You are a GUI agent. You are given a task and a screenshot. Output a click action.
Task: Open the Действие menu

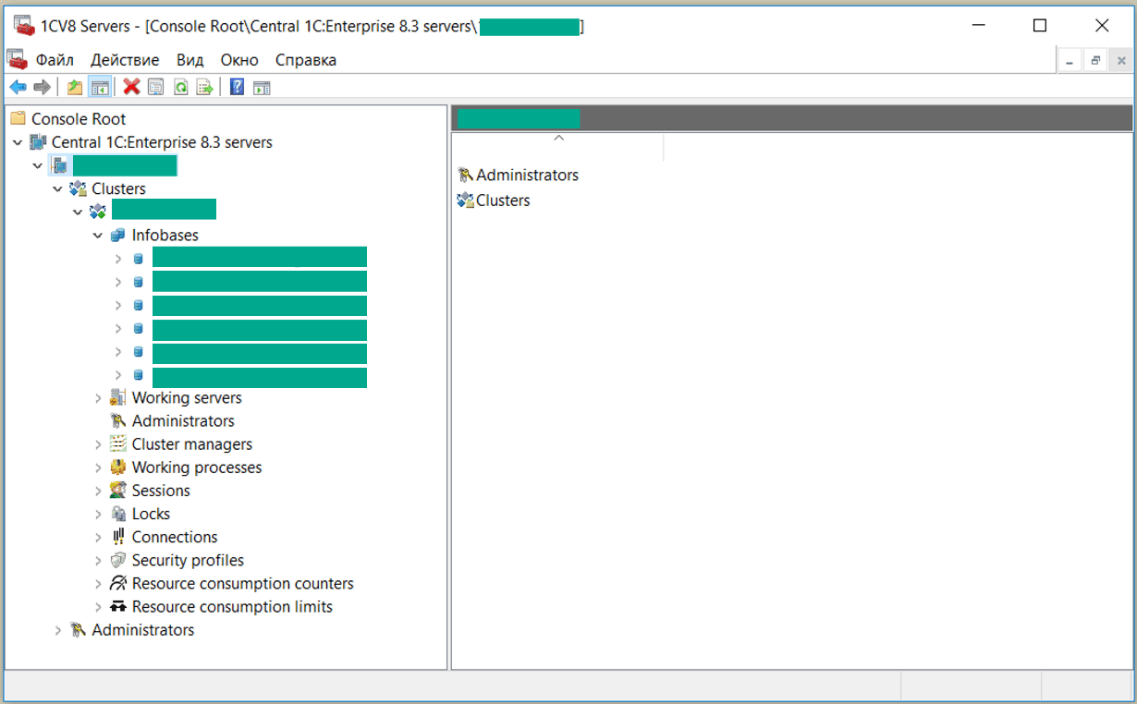click(x=125, y=60)
